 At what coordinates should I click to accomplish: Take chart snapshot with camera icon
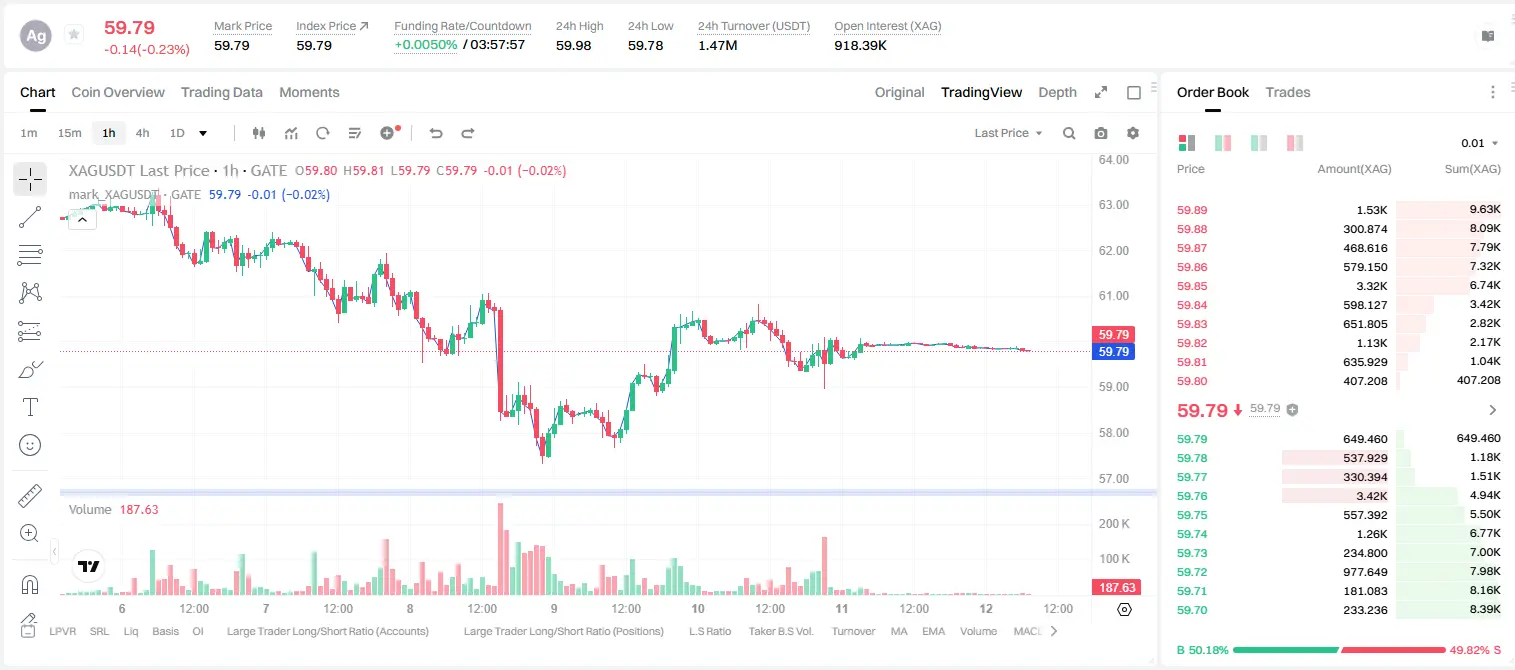(1101, 133)
